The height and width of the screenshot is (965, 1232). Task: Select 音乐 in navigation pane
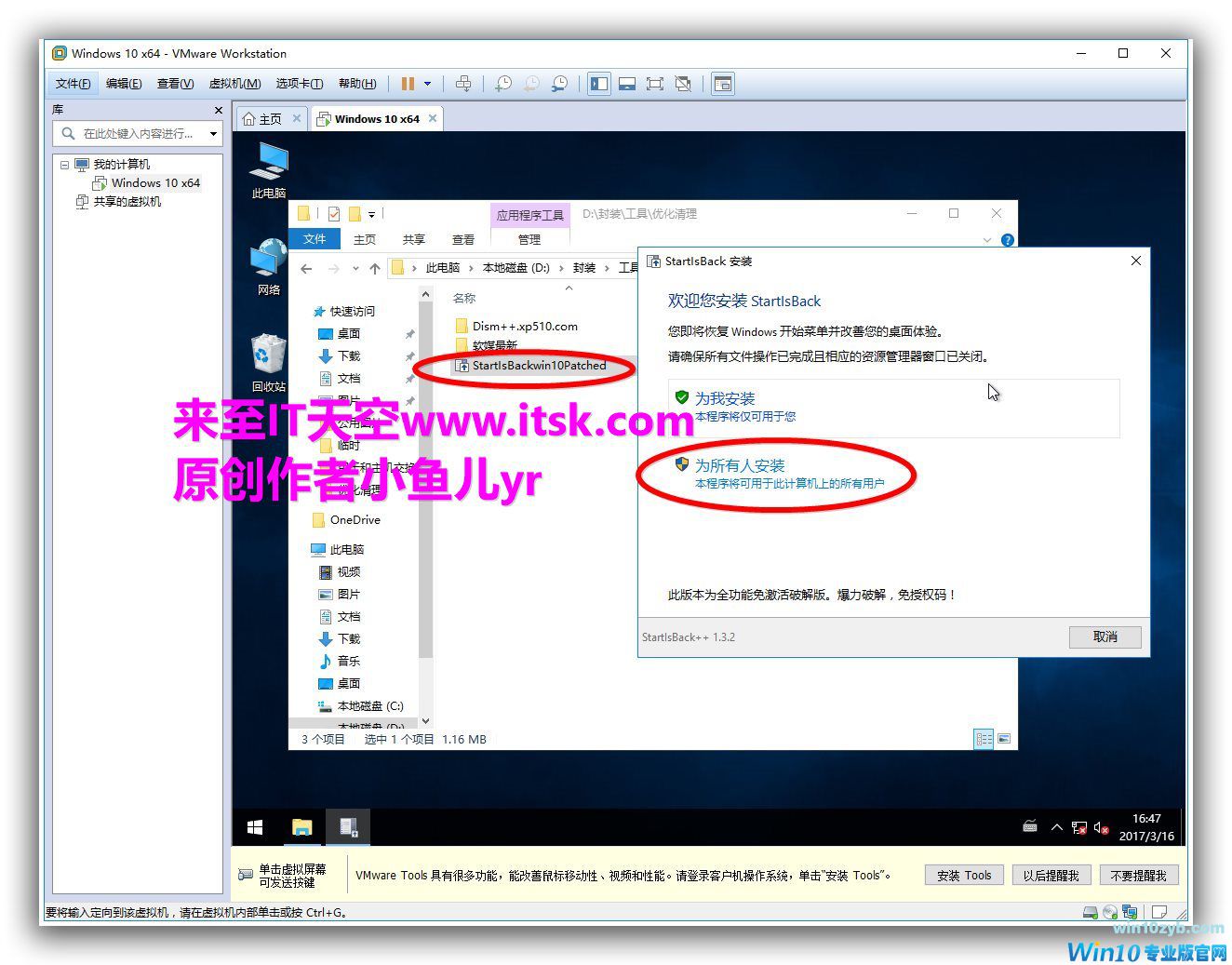[x=349, y=662]
